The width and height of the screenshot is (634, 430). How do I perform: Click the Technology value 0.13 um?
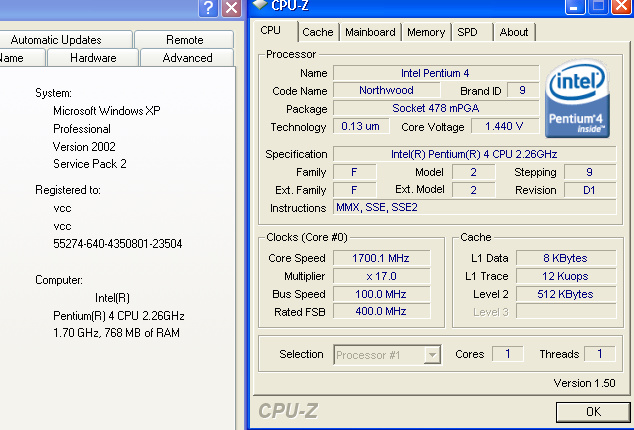(361, 126)
